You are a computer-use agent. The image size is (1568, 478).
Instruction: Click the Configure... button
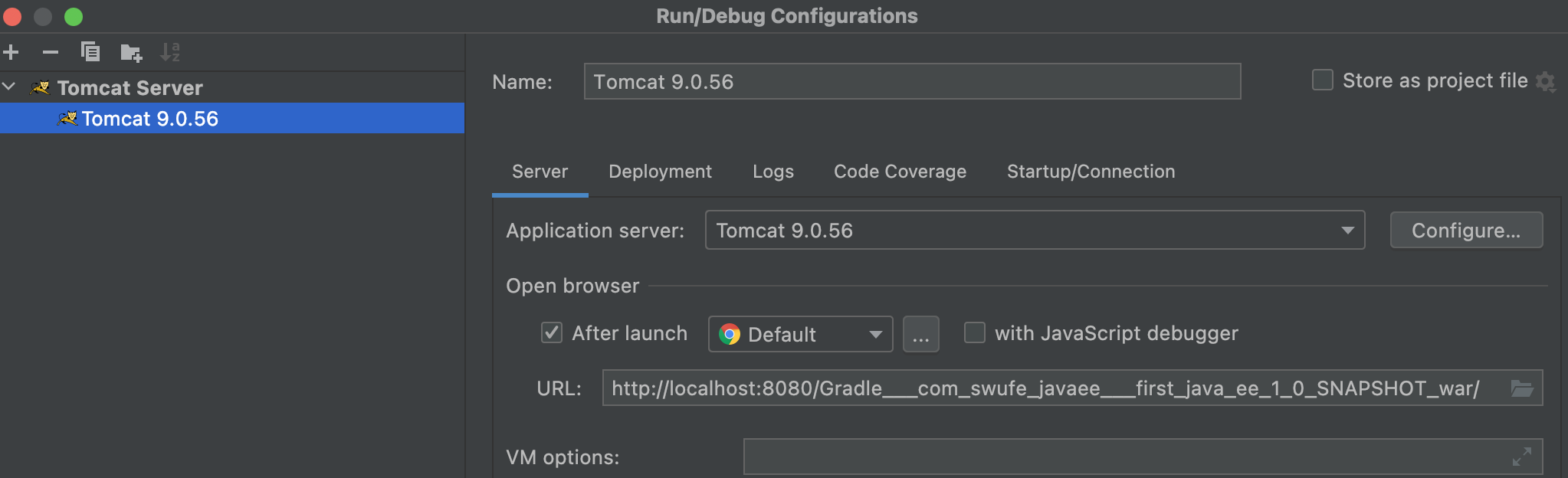coord(1465,231)
